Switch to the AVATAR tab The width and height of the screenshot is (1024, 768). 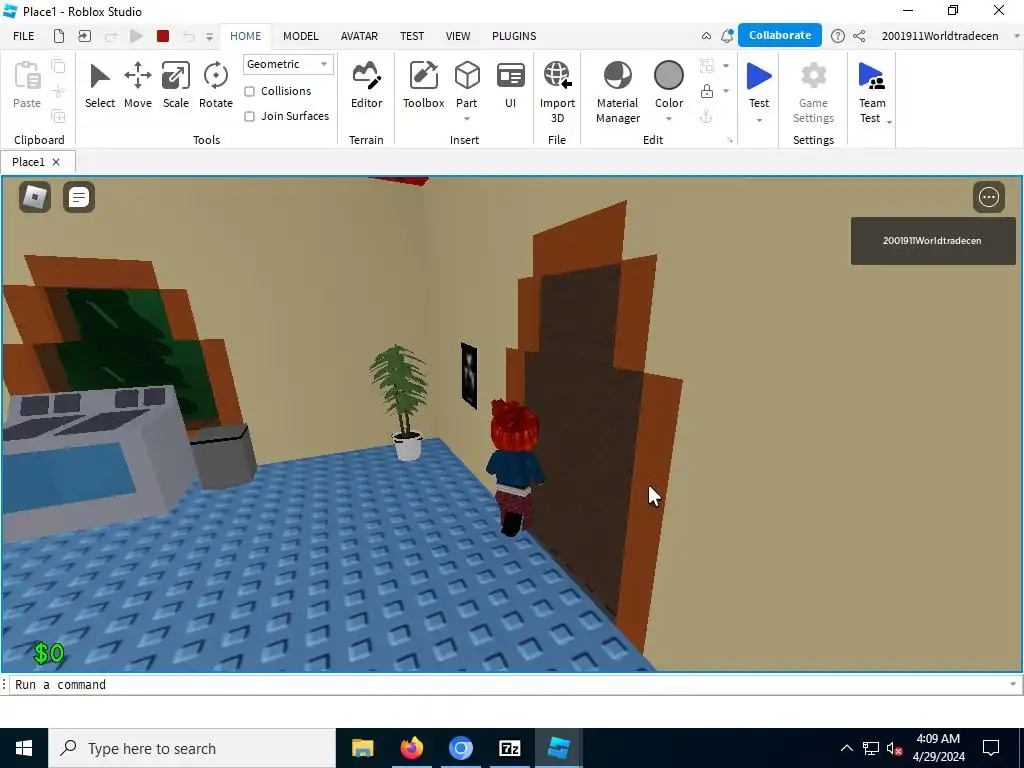click(x=359, y=36)
